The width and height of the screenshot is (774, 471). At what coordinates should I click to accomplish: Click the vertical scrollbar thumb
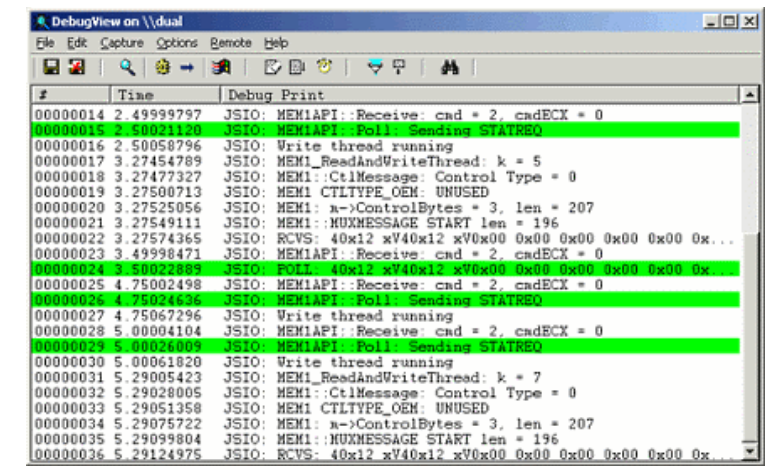749,336
